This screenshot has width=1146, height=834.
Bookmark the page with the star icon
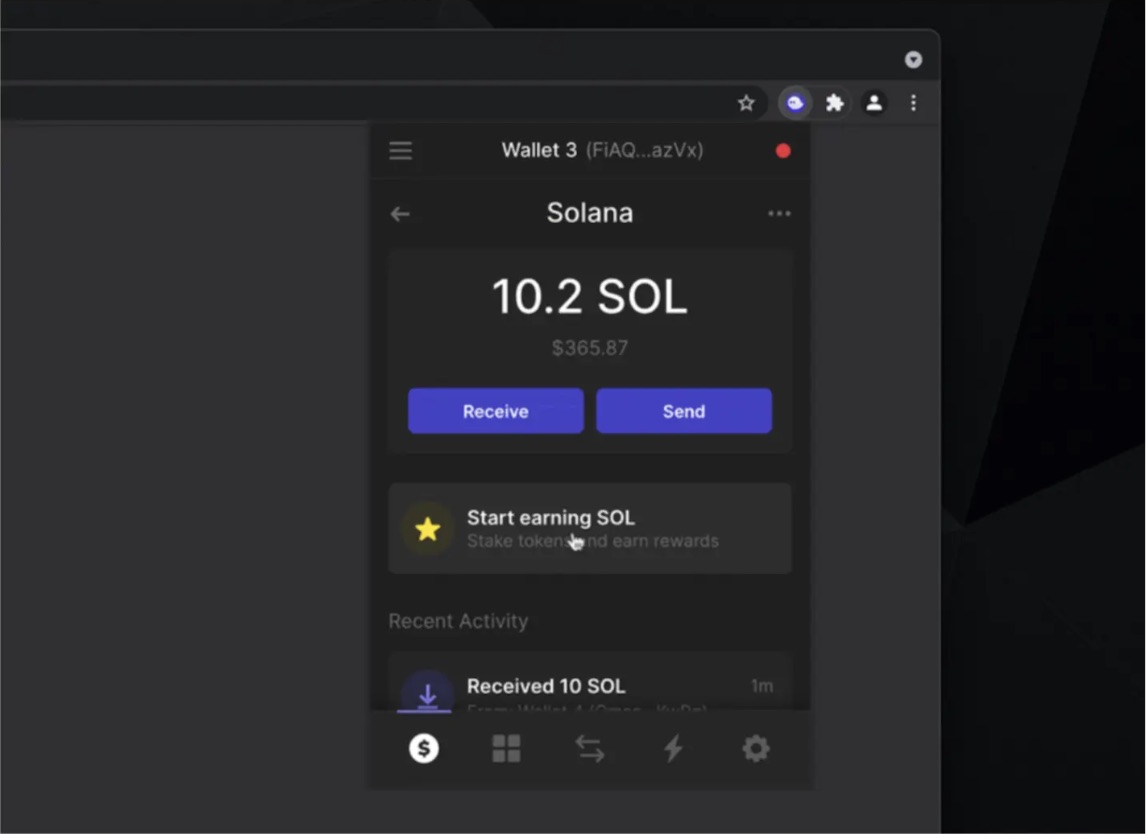pos(746,102)
